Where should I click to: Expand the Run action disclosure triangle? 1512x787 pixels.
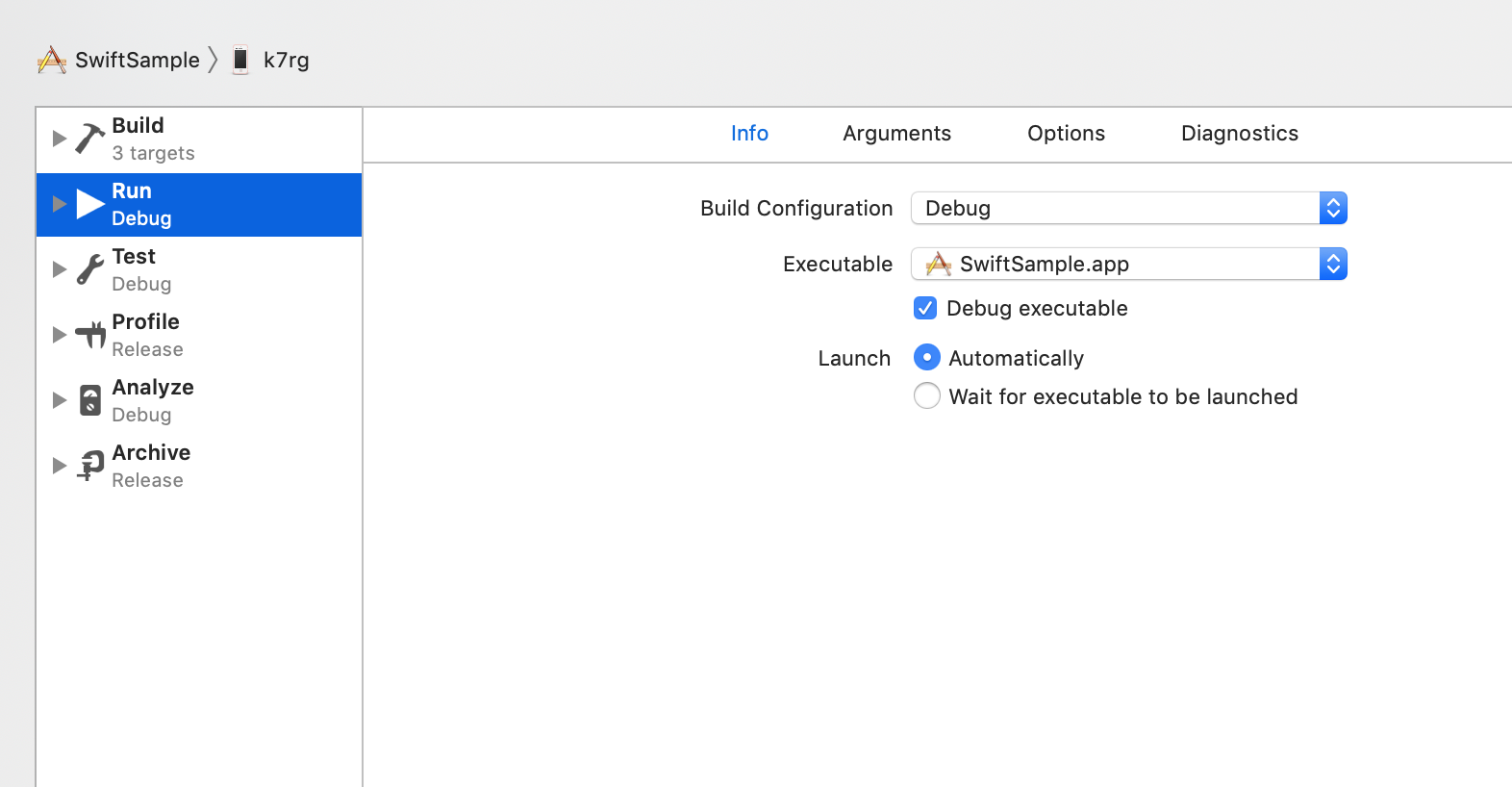[x=59, y=204]
